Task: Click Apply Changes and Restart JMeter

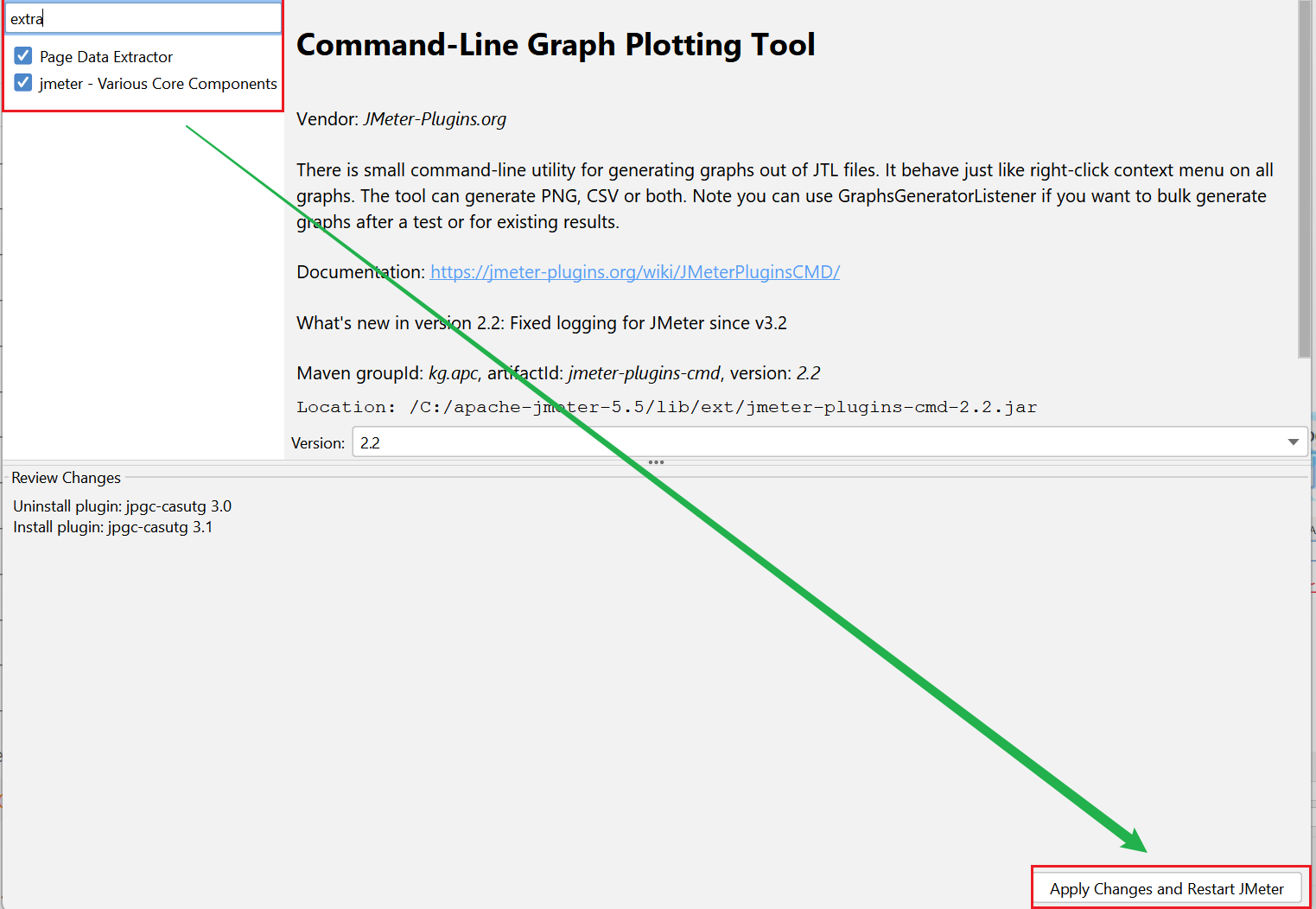Action: 1167,888
